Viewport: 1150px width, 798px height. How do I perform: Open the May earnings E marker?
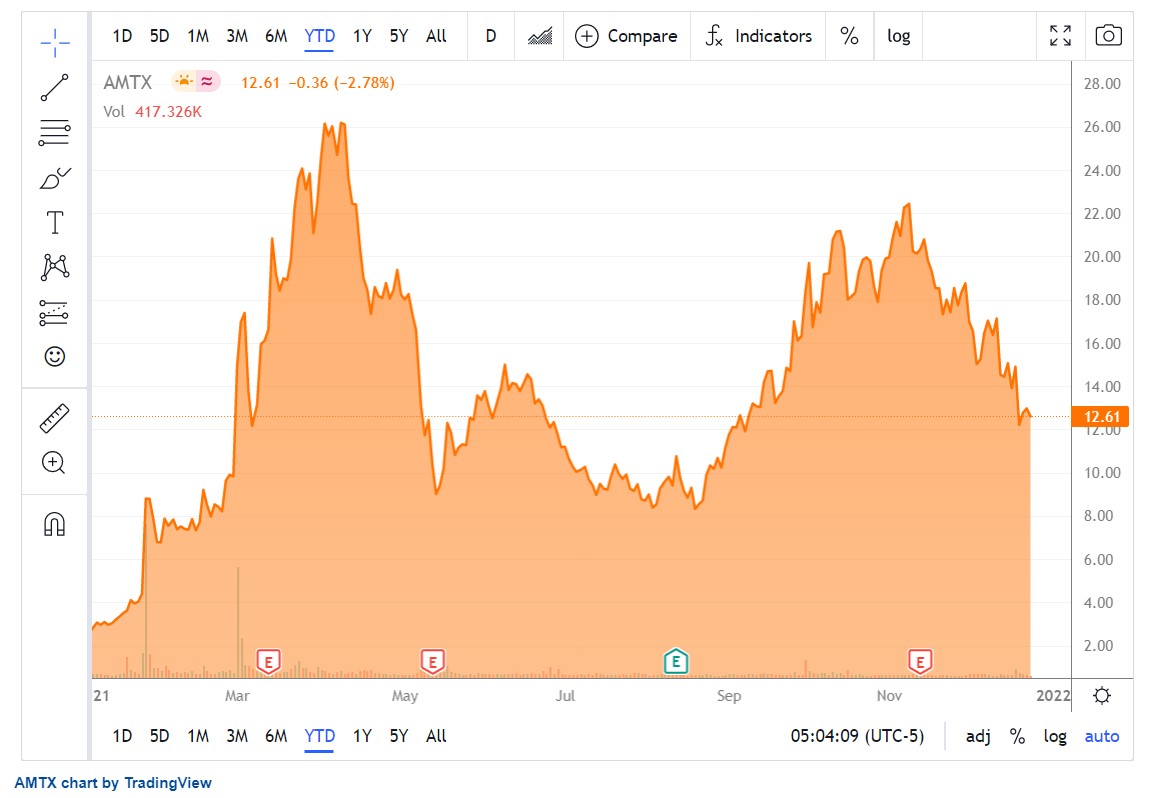[433, 662]
